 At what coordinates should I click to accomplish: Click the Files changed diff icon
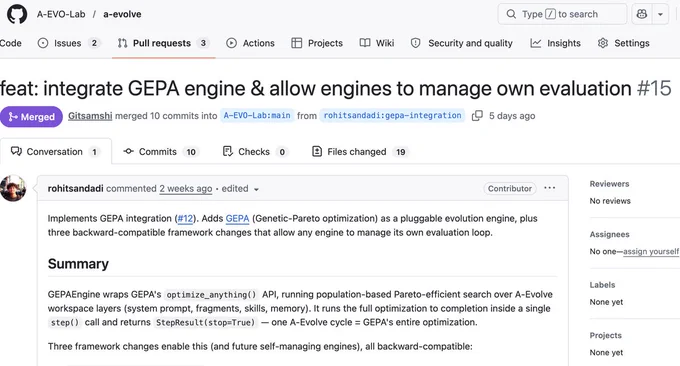[317, 151]
